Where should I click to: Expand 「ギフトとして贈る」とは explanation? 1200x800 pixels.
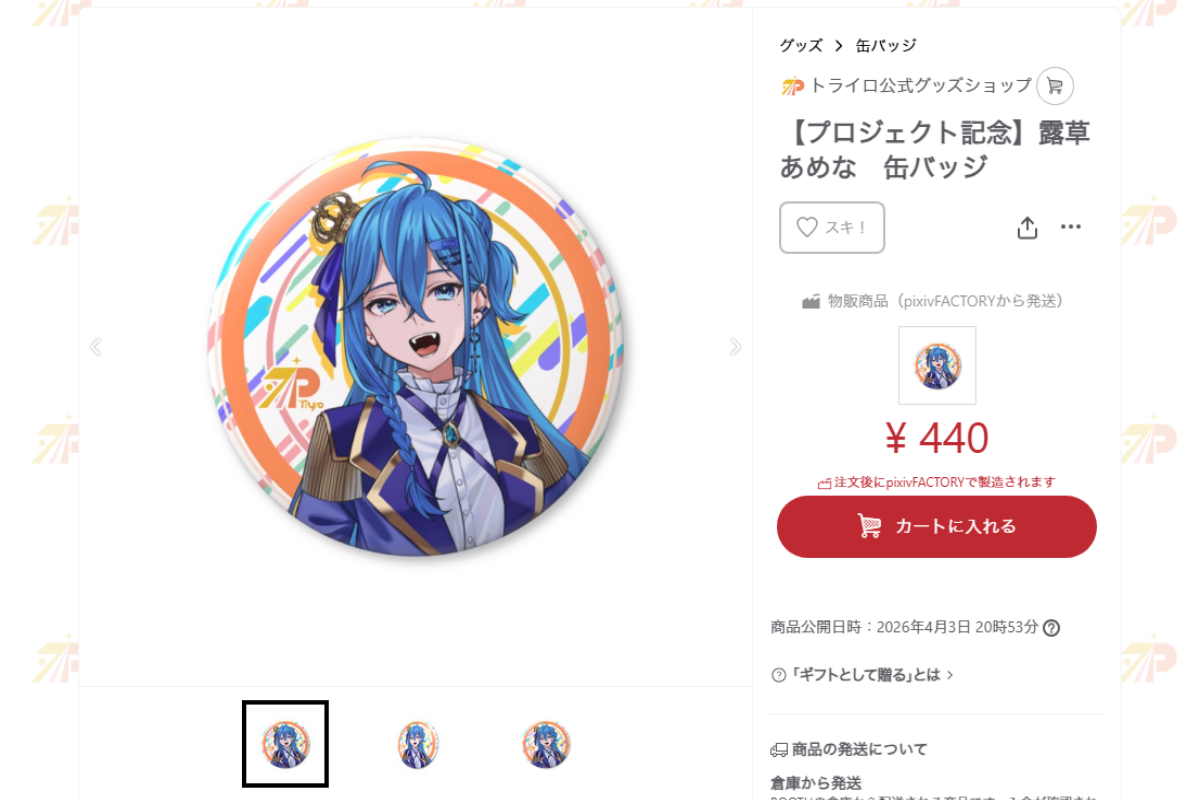(863, 675)
